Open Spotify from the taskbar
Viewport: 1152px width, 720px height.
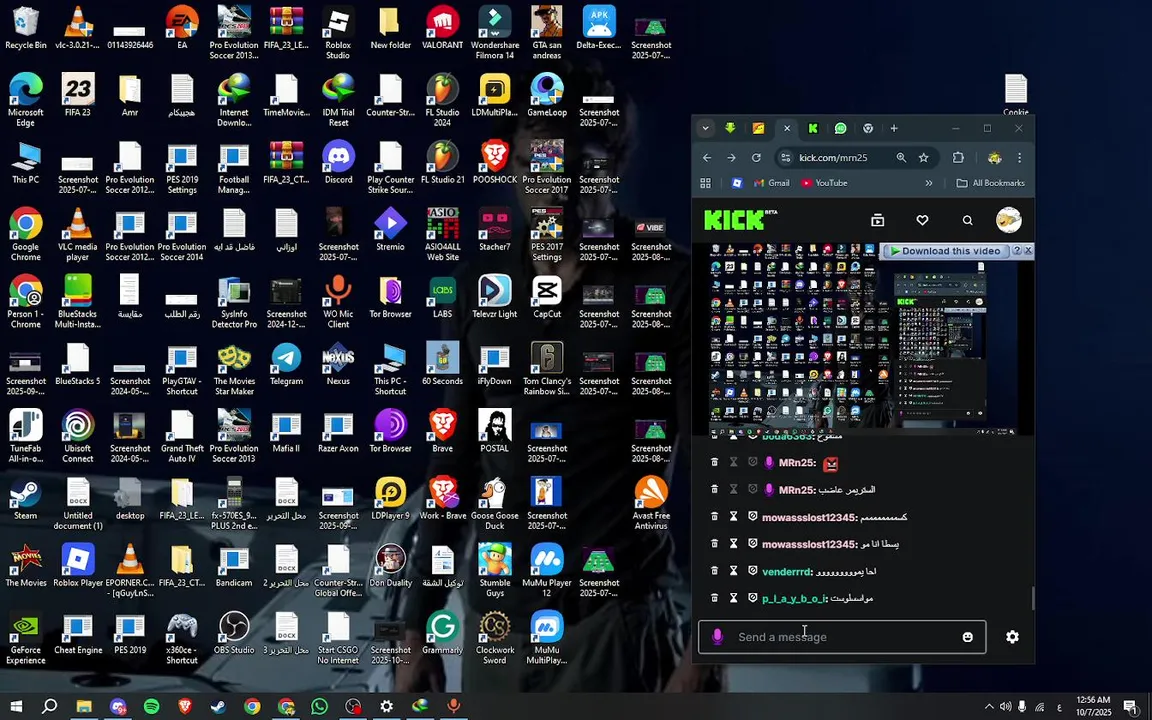[x=151, y=707]
